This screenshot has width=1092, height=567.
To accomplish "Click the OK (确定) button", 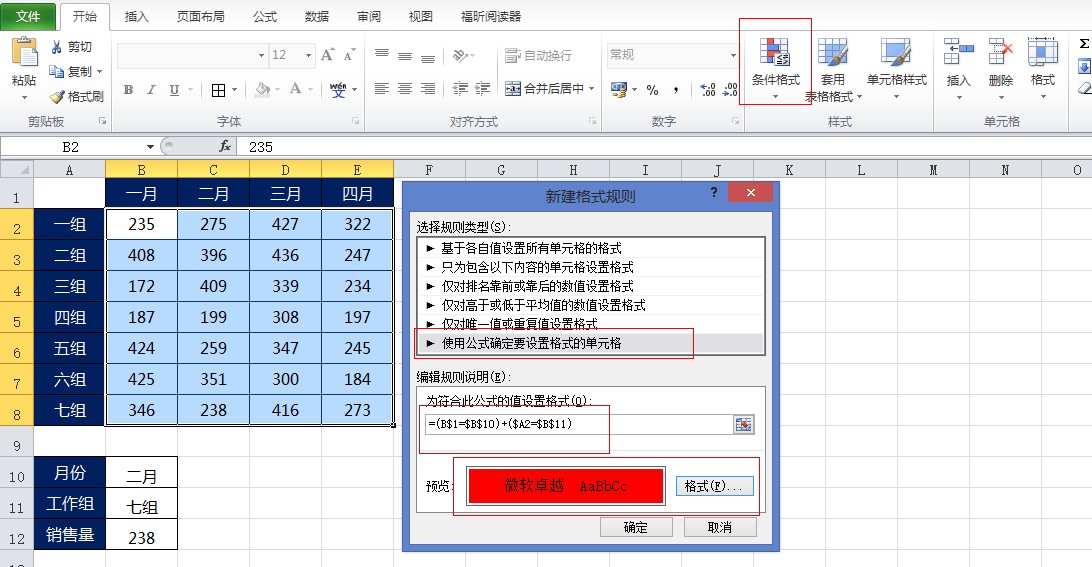I will point(636,527).
